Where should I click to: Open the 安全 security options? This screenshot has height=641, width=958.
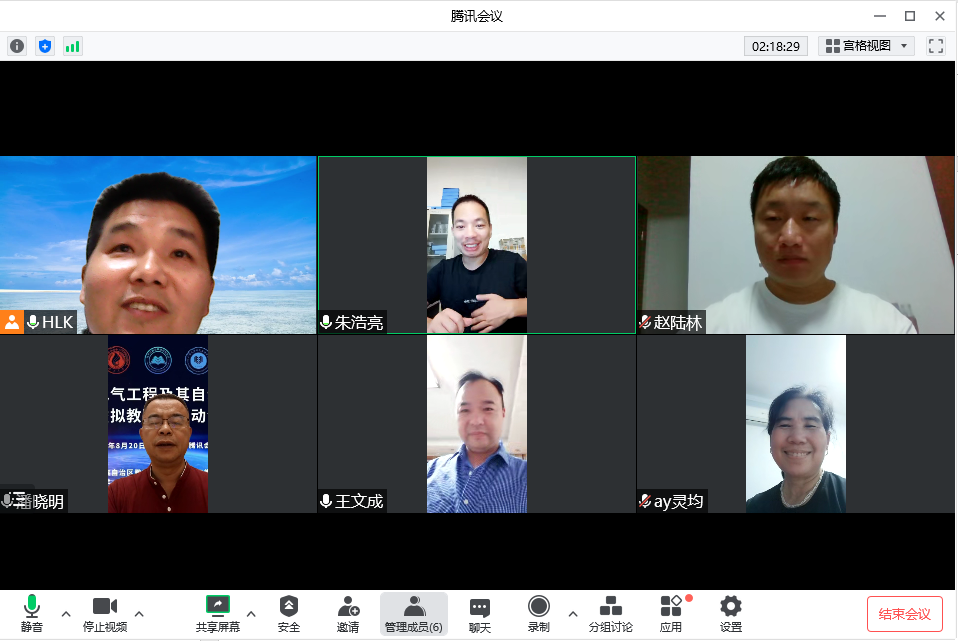(288, 613)
